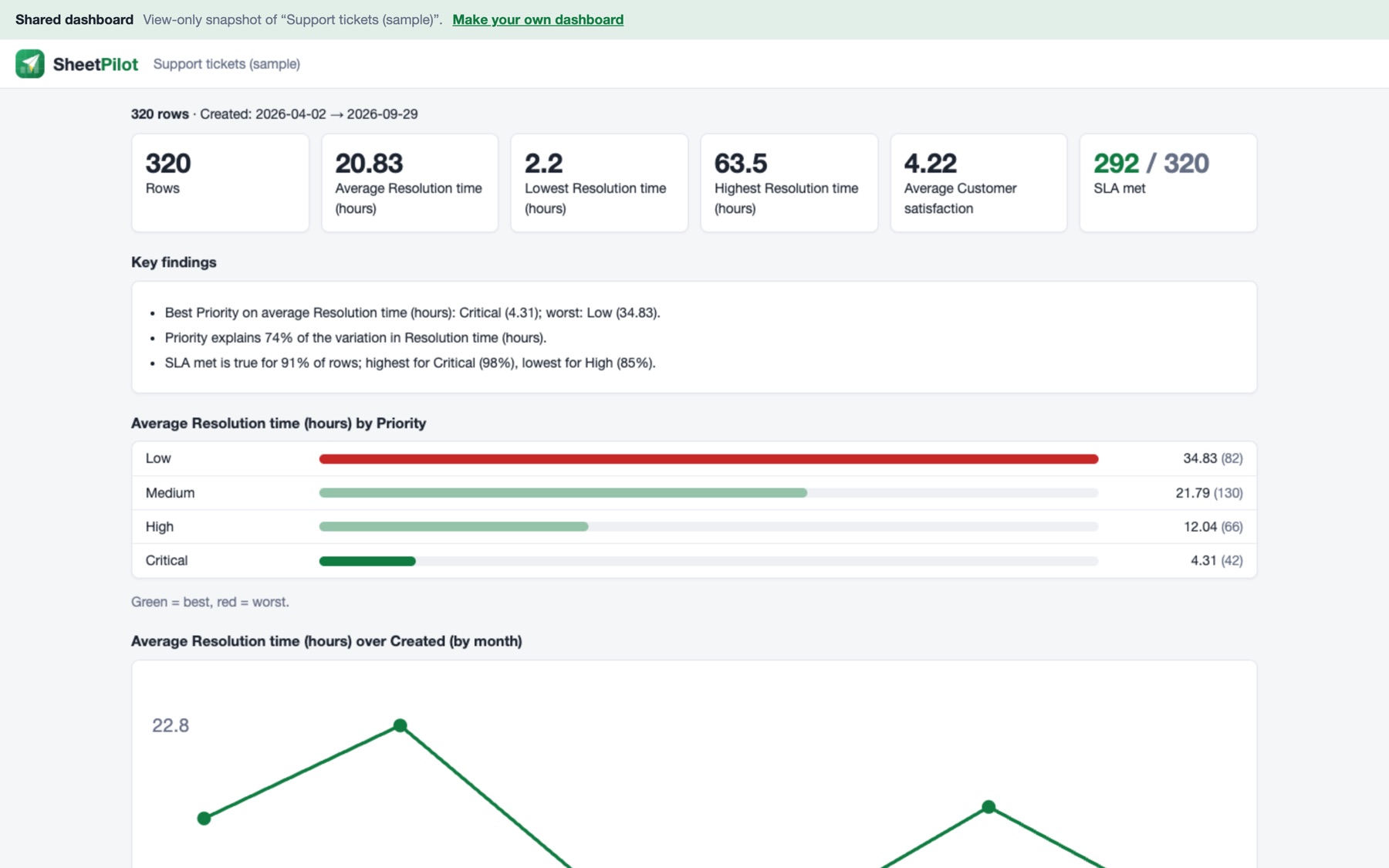This screenshot has height=868, width=1389.
Task: Click the Highest Resolution time 63.5 card
Action: (789, 183)
